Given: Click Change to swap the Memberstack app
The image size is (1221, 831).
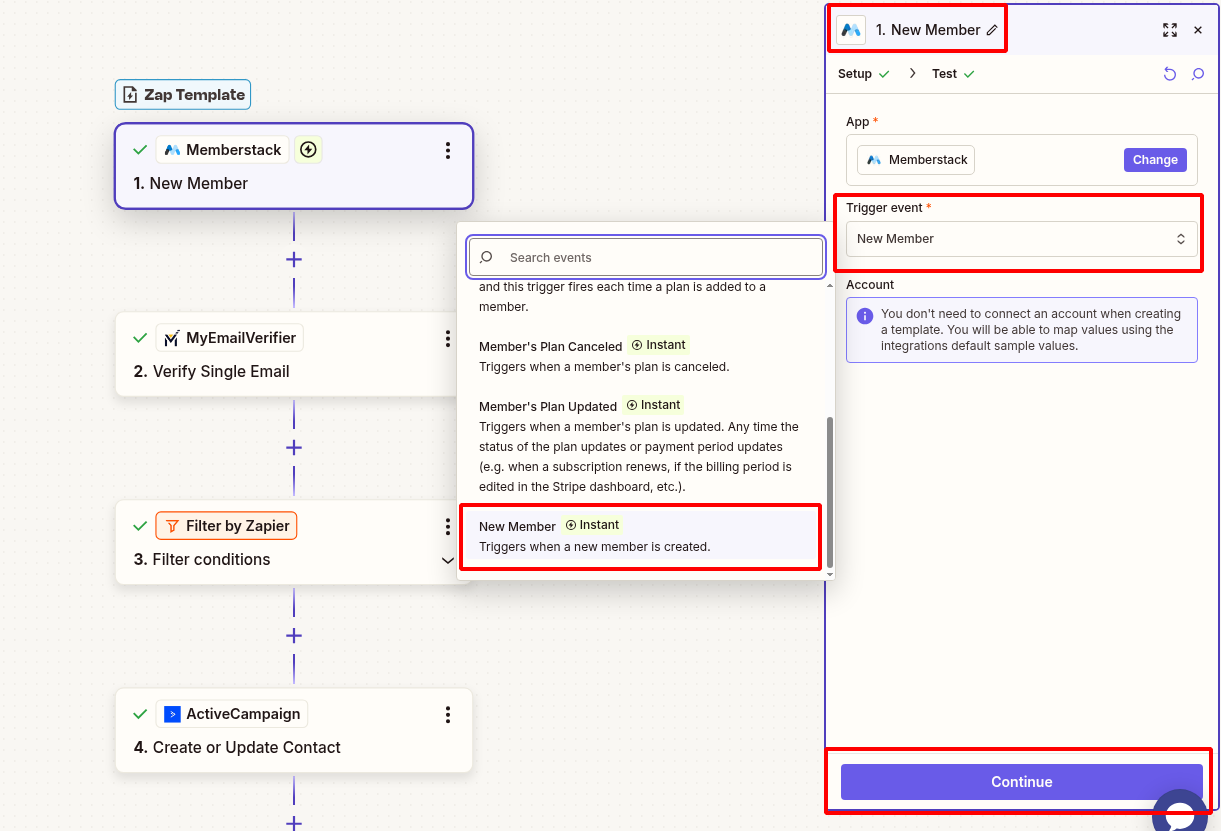Looking at the screenshot, I should (1155, 159).
